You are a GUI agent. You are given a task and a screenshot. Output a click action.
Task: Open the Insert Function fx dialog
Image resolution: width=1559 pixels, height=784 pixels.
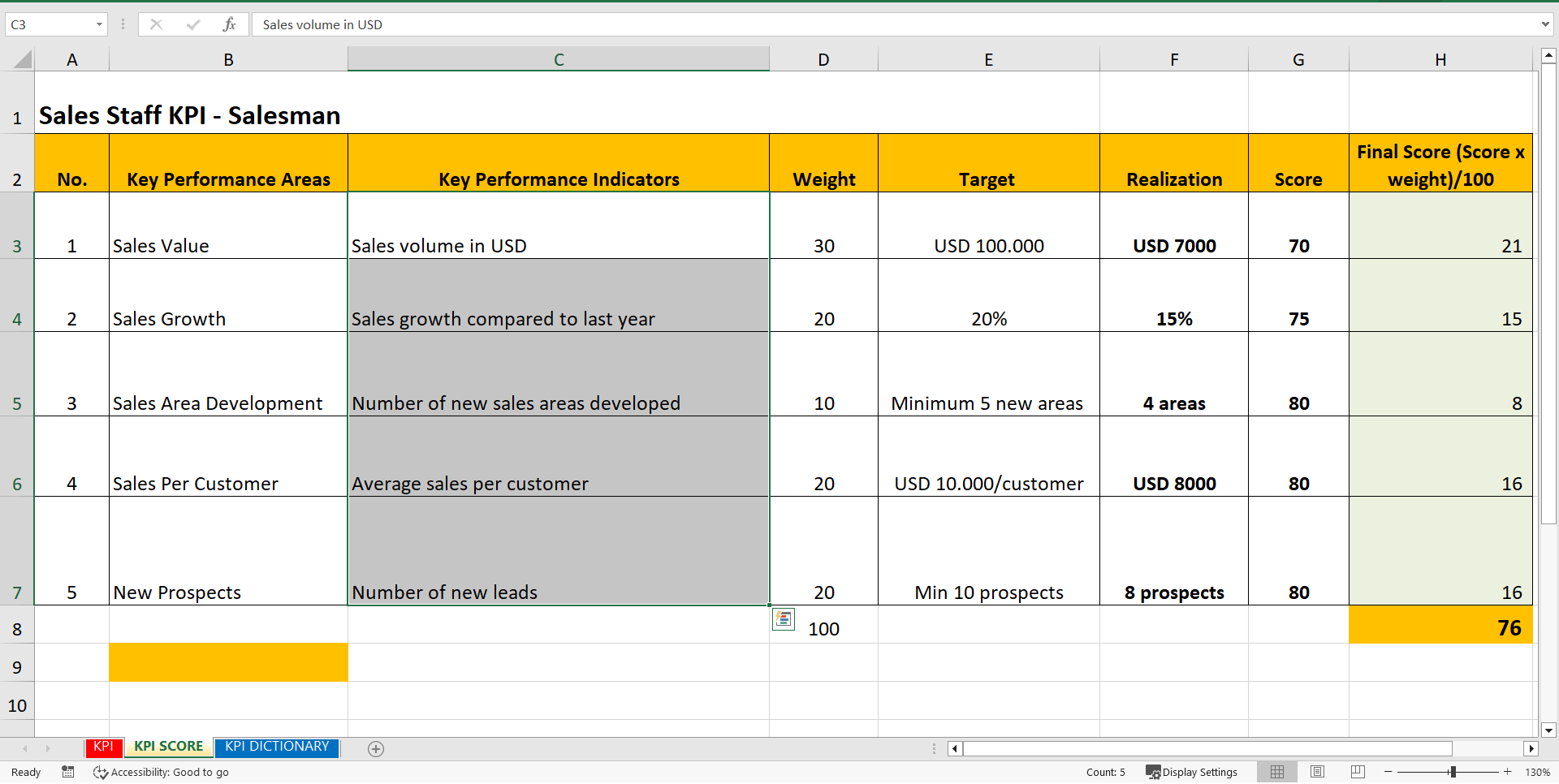pyautogui.click(x=229, y=25)
